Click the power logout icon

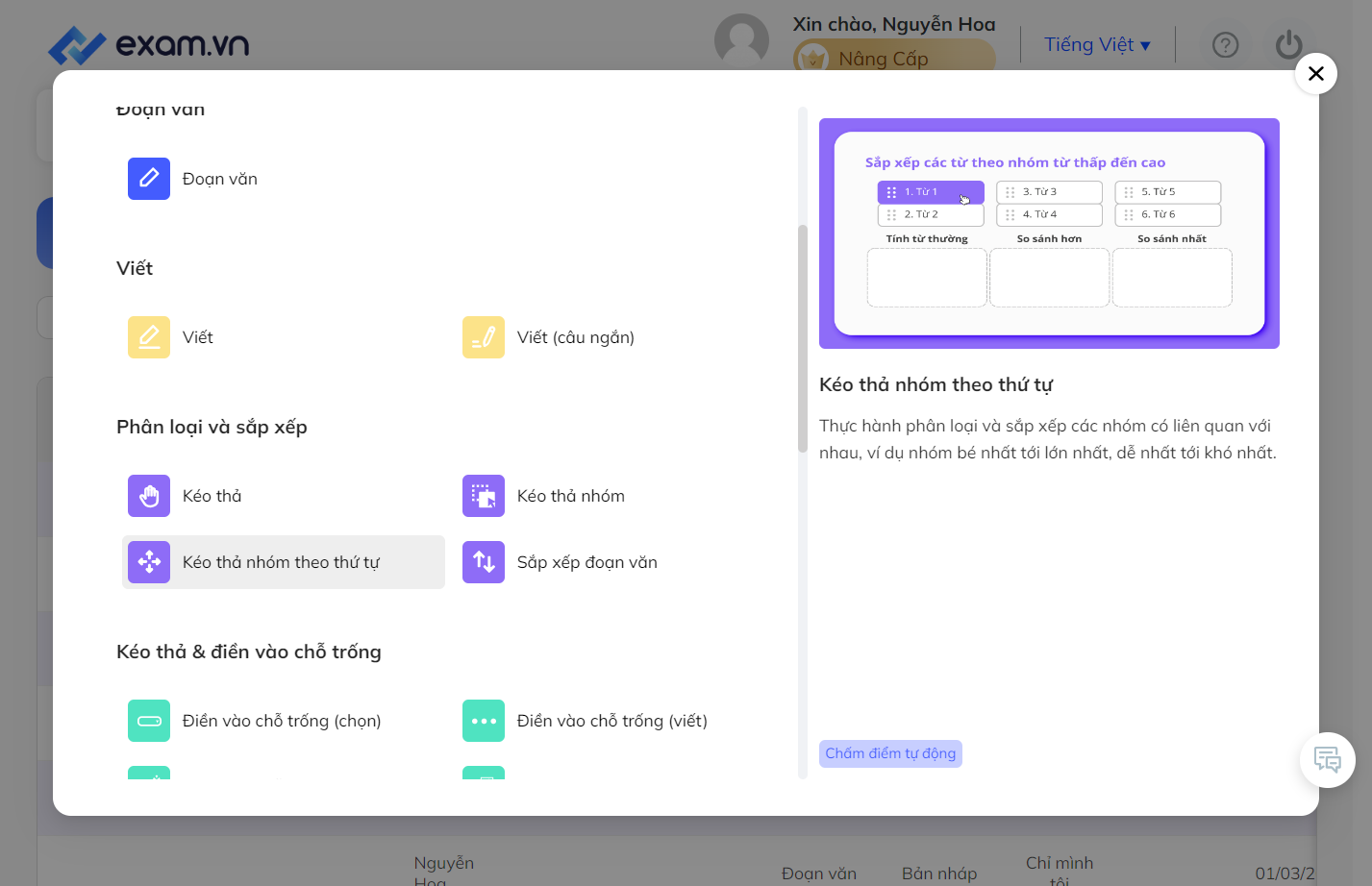(1288, 45)
